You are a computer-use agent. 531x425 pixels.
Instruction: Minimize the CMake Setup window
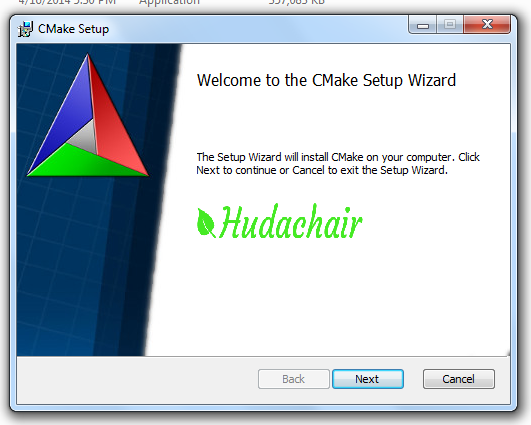pos(423,25)
